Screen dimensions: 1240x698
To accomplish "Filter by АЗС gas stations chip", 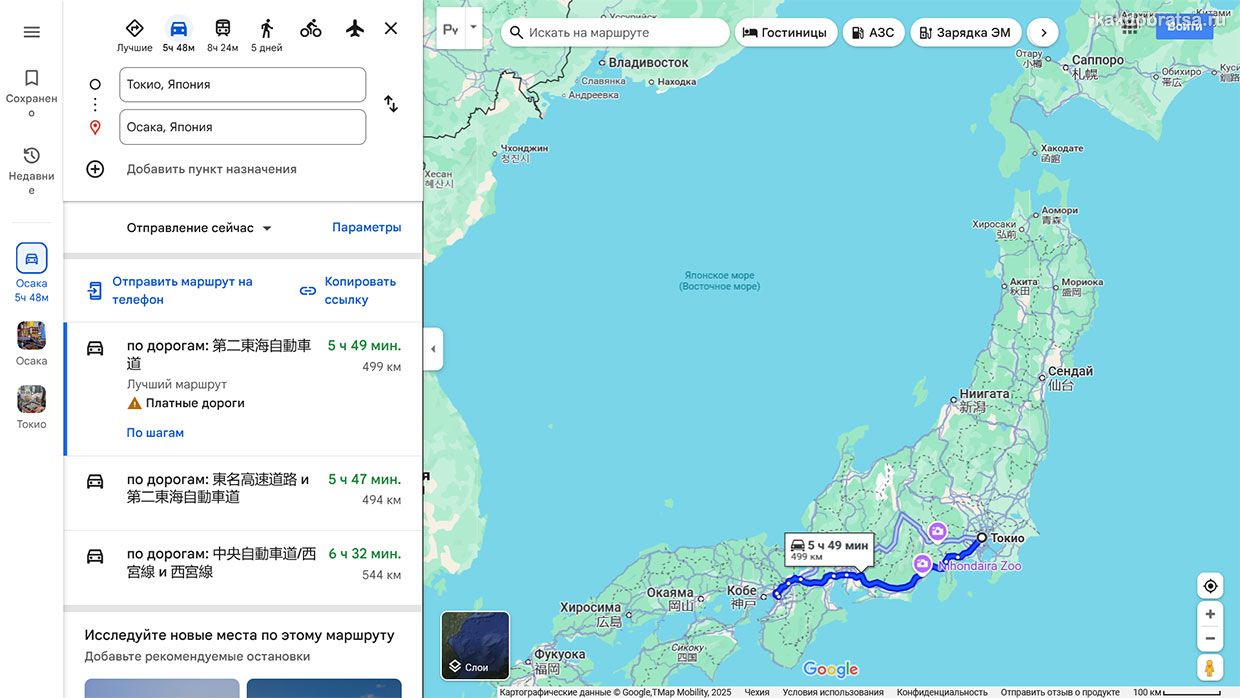I will (874, 32).
